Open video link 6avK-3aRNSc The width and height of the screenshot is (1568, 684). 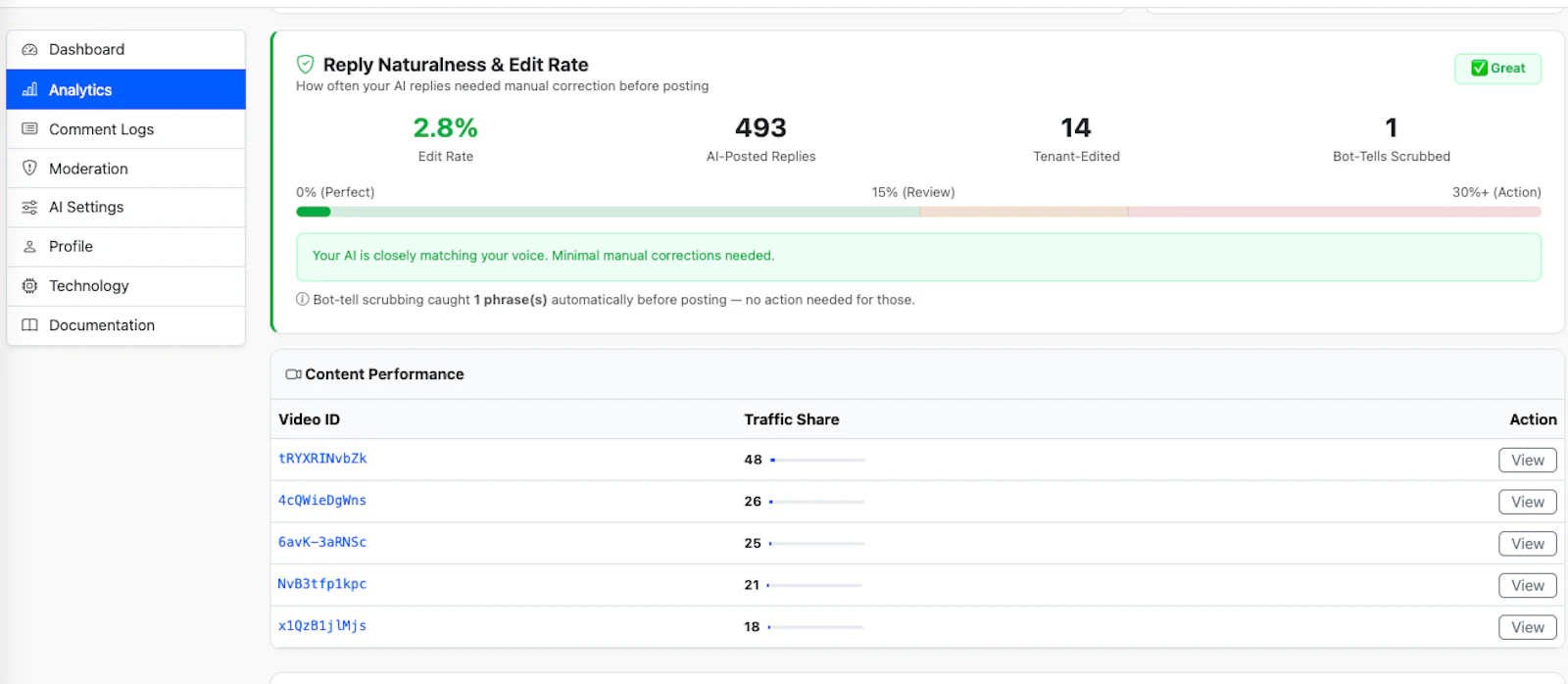[x=322, y=542]
